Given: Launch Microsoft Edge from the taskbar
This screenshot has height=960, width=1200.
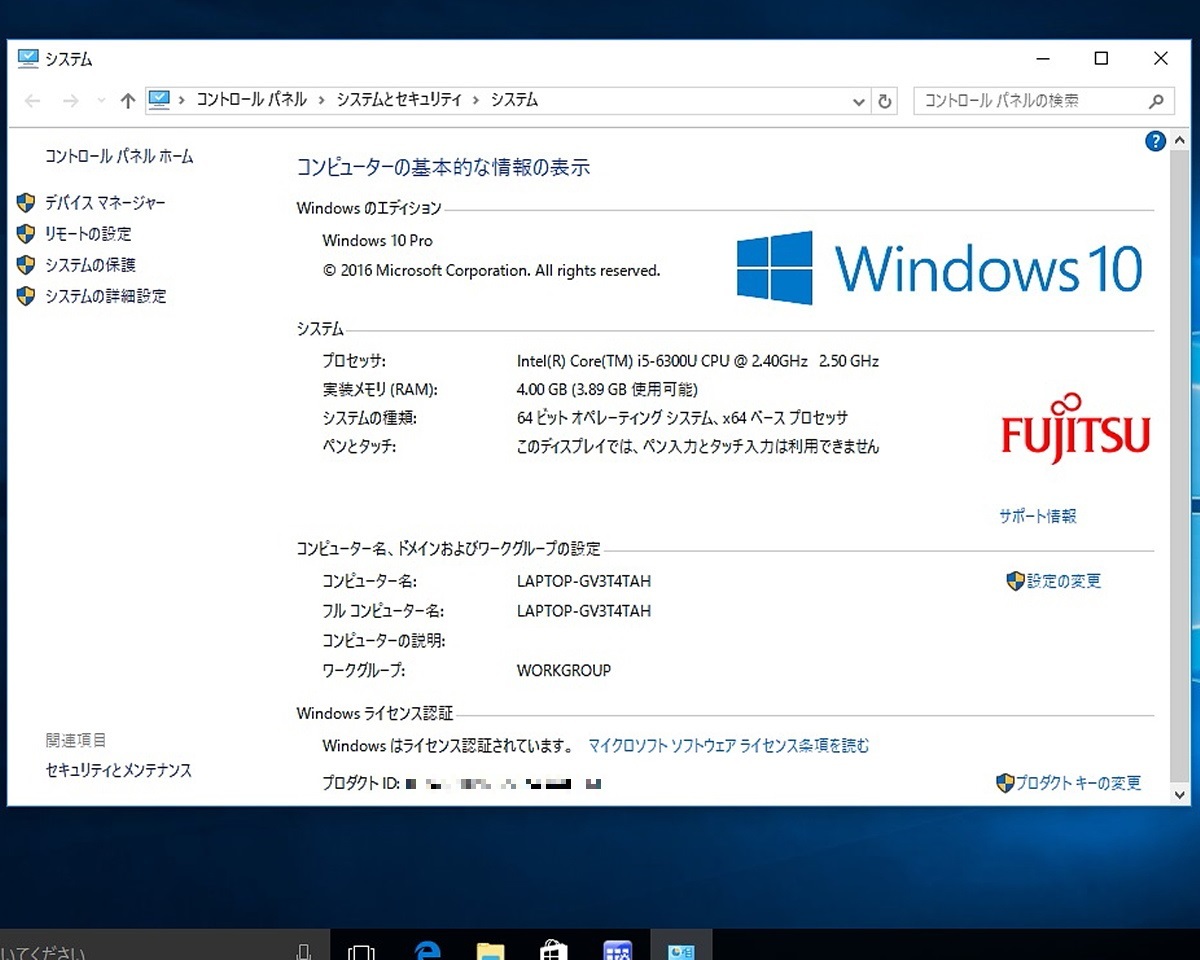Looking at the screenshot, I should click(x=428, y=950).
